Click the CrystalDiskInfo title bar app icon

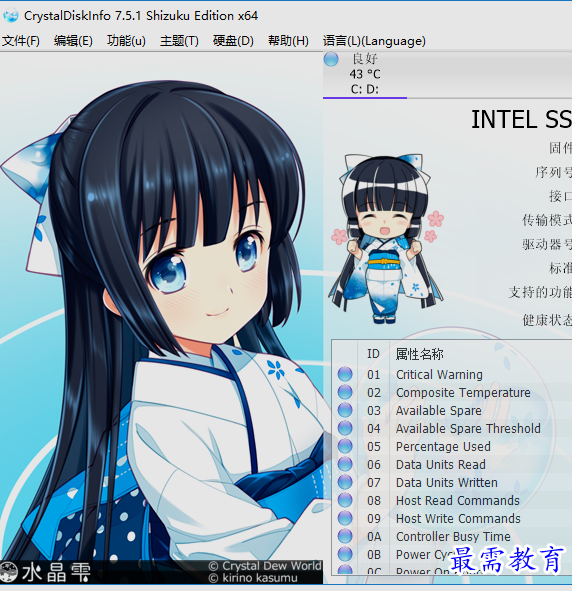11,16
